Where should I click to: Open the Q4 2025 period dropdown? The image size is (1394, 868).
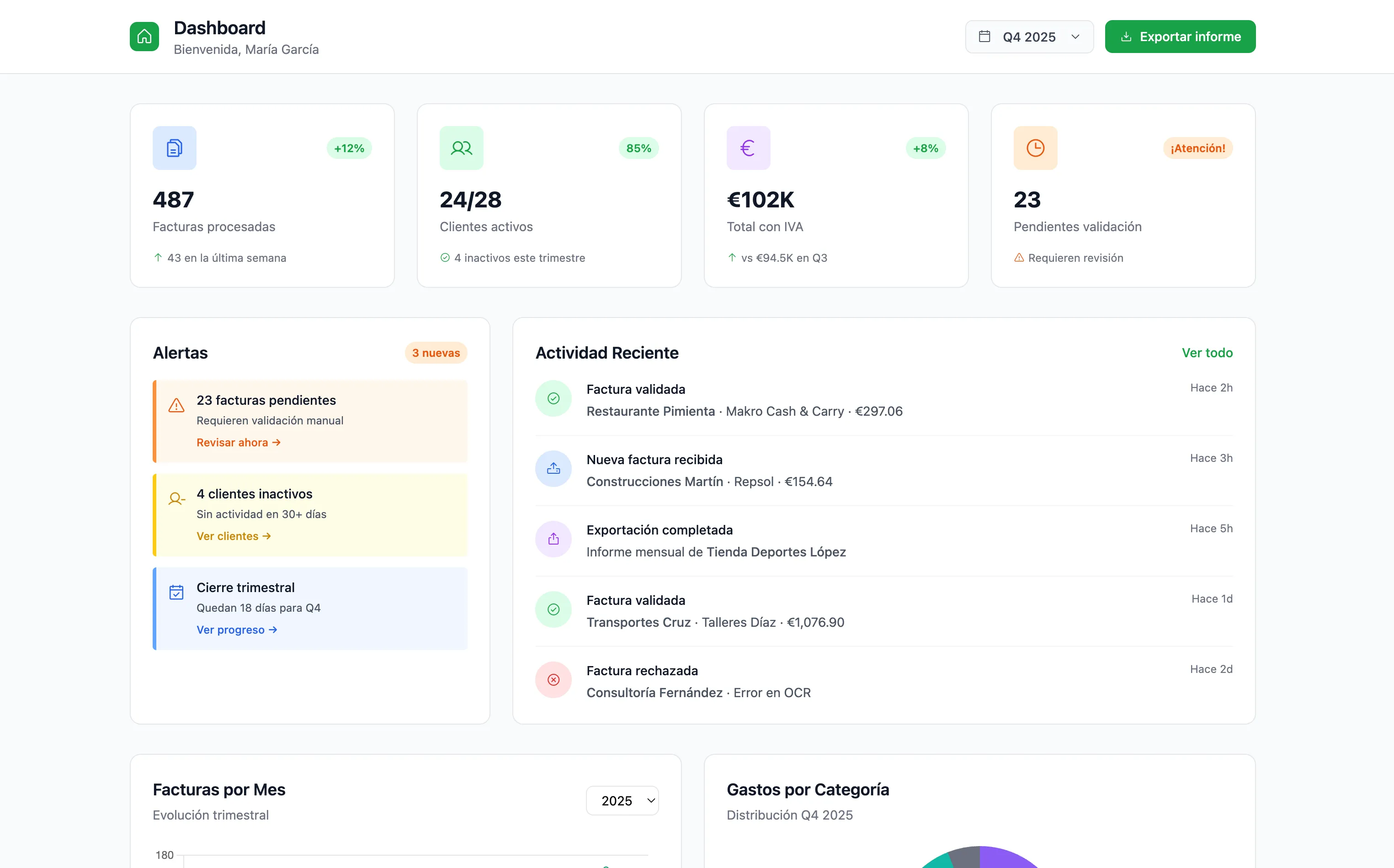point(1029,37)
